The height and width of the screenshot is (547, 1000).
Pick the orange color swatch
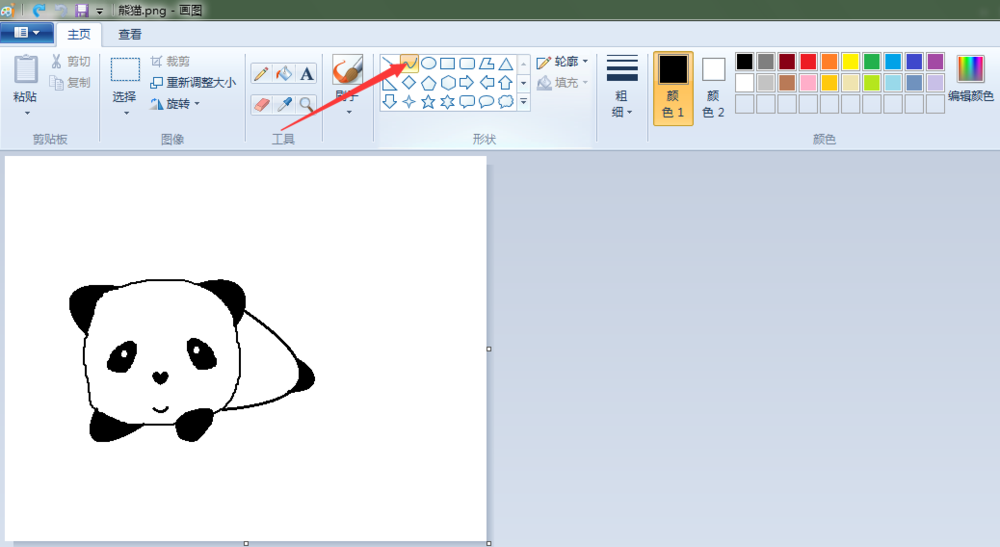click(829, 61)
